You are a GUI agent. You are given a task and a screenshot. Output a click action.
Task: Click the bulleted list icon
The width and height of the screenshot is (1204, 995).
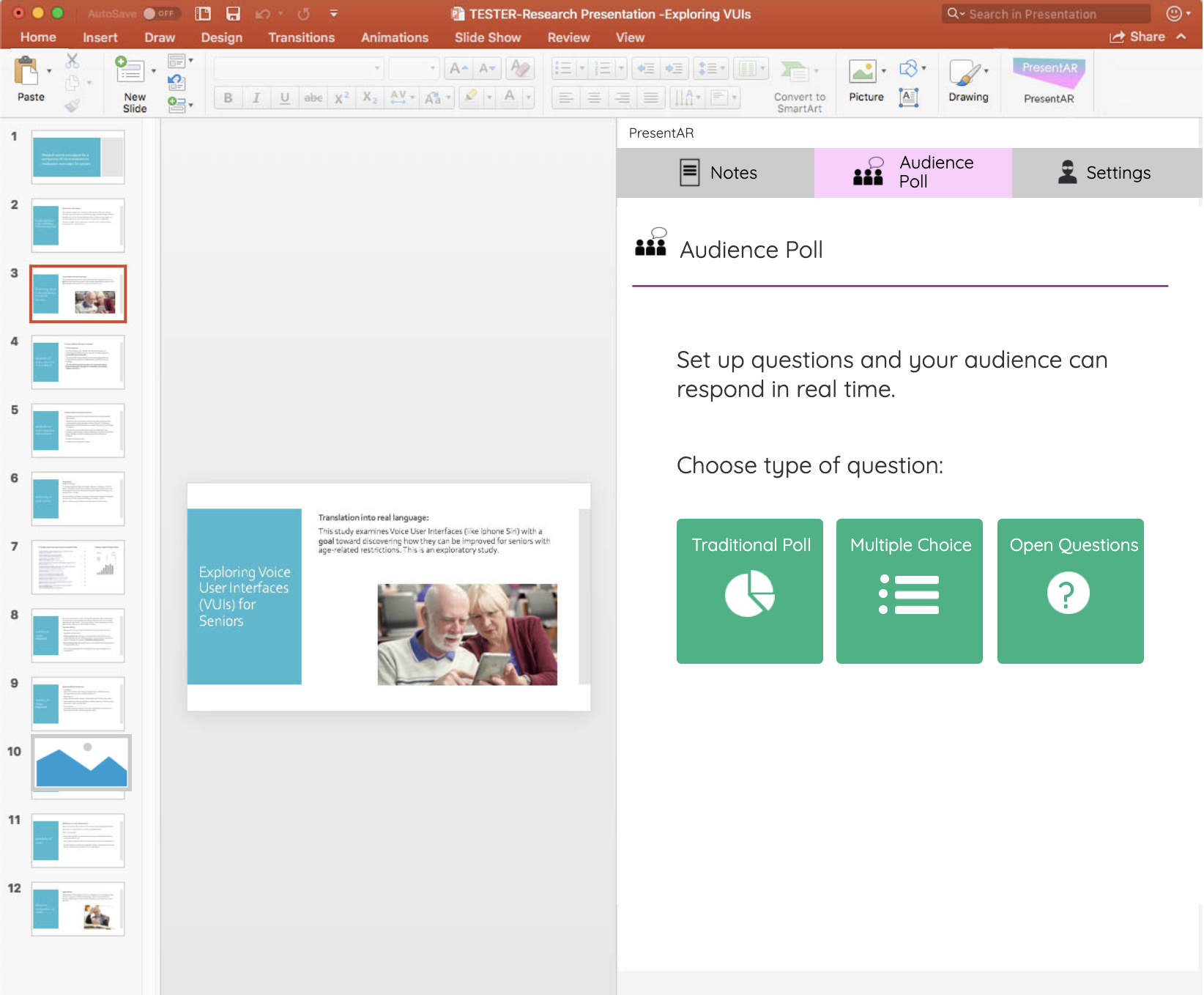[563, 68]
